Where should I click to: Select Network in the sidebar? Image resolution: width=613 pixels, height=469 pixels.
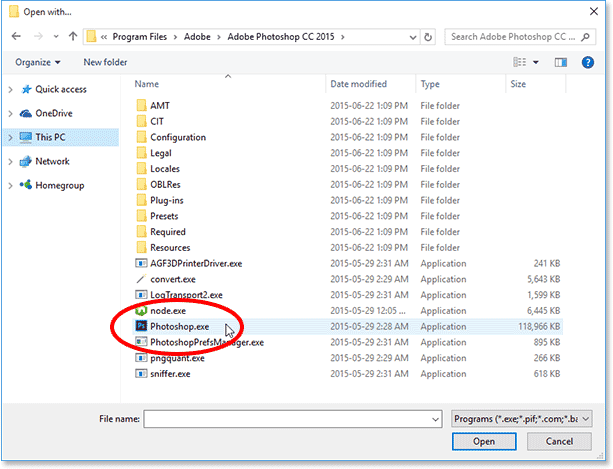52,161
